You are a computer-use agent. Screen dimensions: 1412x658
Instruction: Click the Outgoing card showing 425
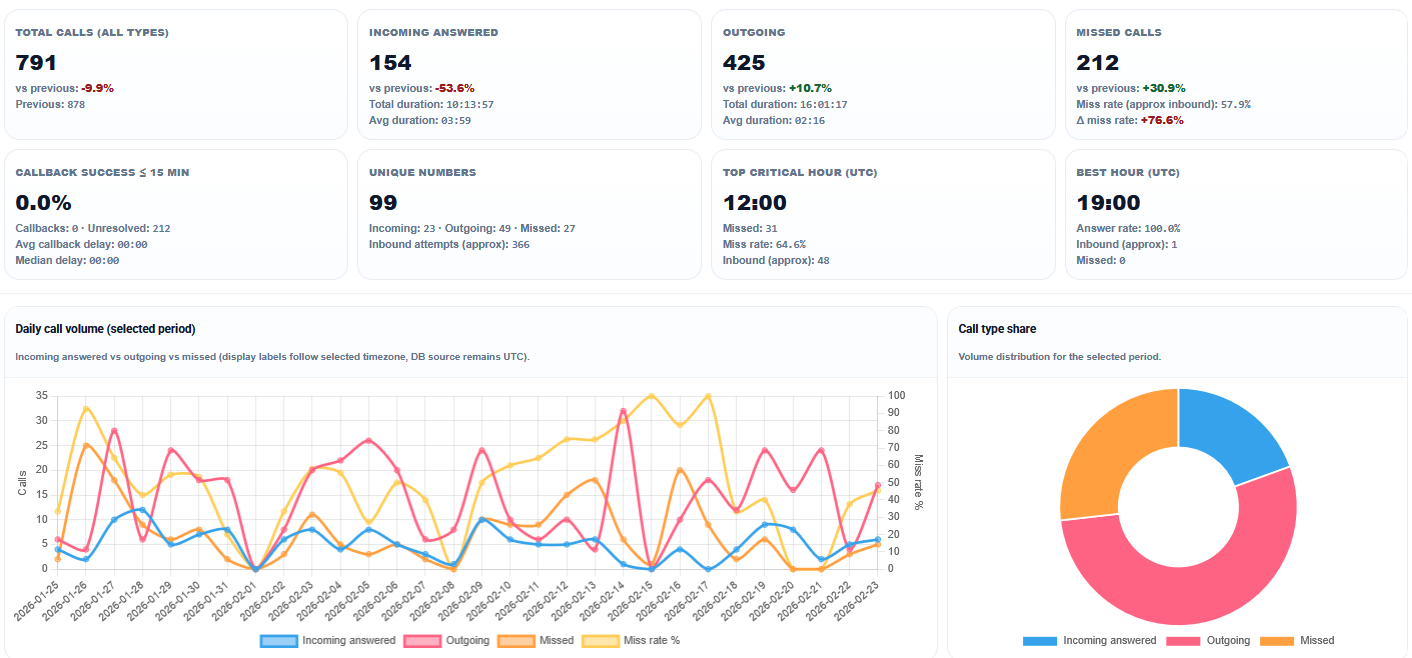882,75
